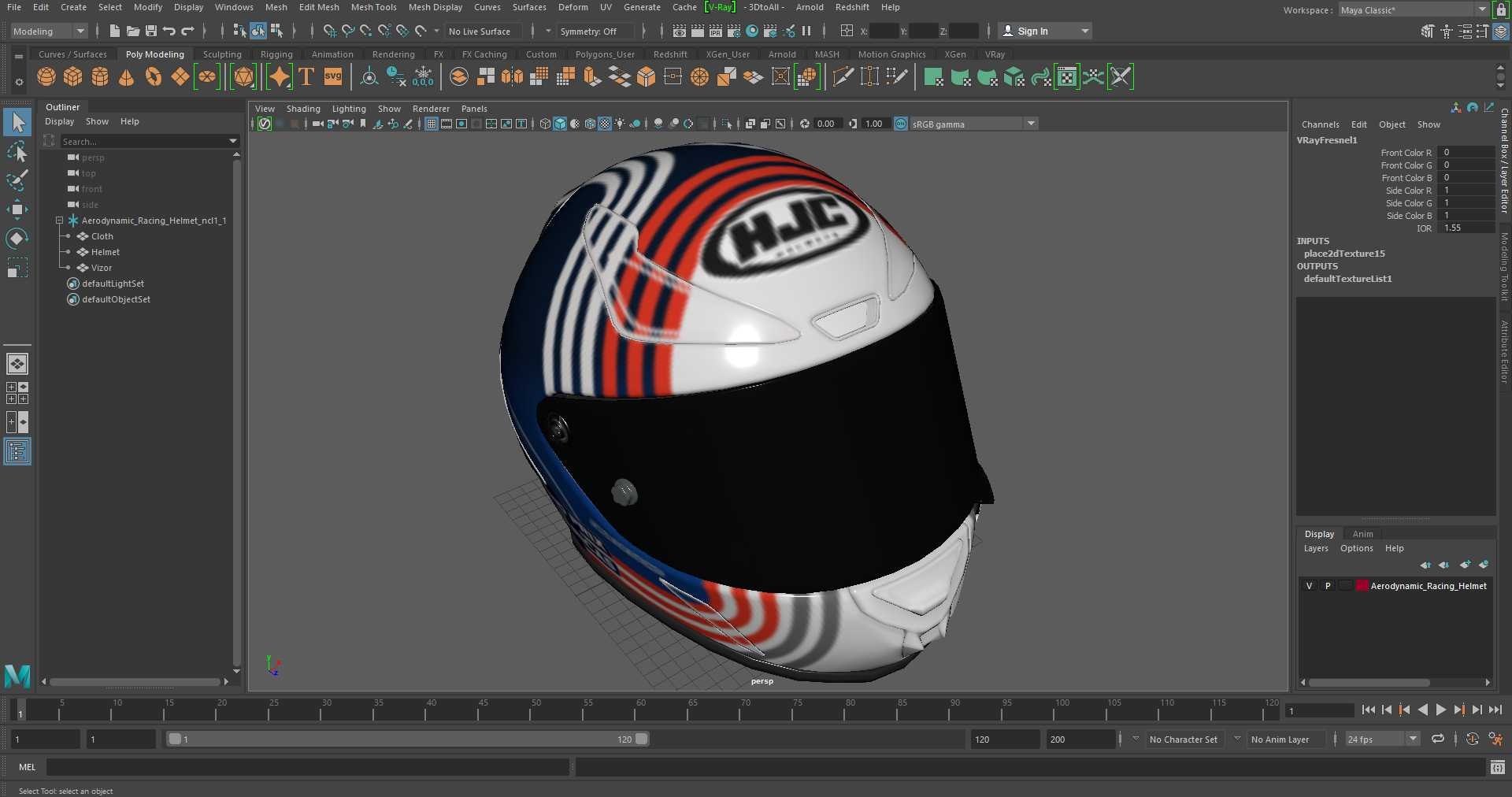Toggle use all lights in viewport
The height and width of the screenshot is (797, 1512).
point(620,124)
